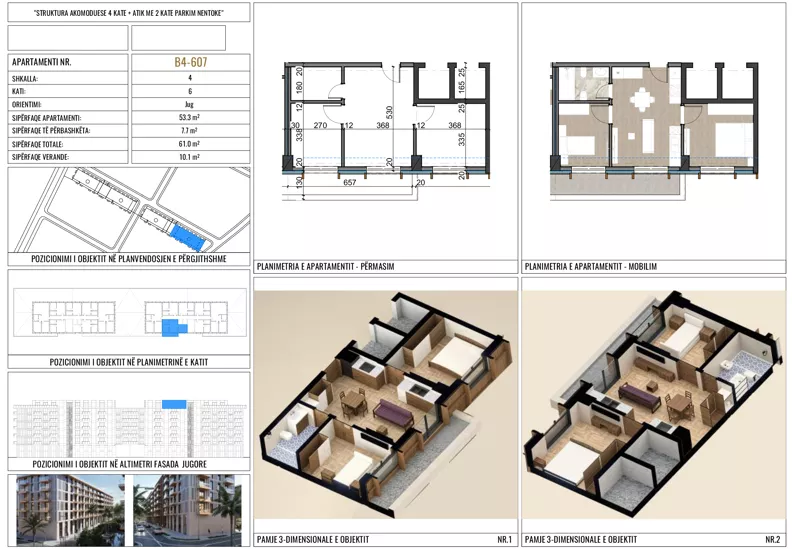Viewport: 792px width, 549px height.
Task: Click blue highlighted unit on south facade
Action: (x=174, y=404)
